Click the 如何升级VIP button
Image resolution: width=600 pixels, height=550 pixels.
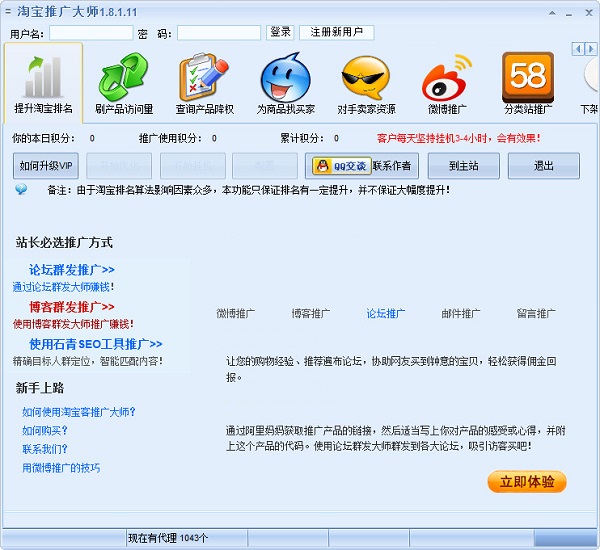46,166
